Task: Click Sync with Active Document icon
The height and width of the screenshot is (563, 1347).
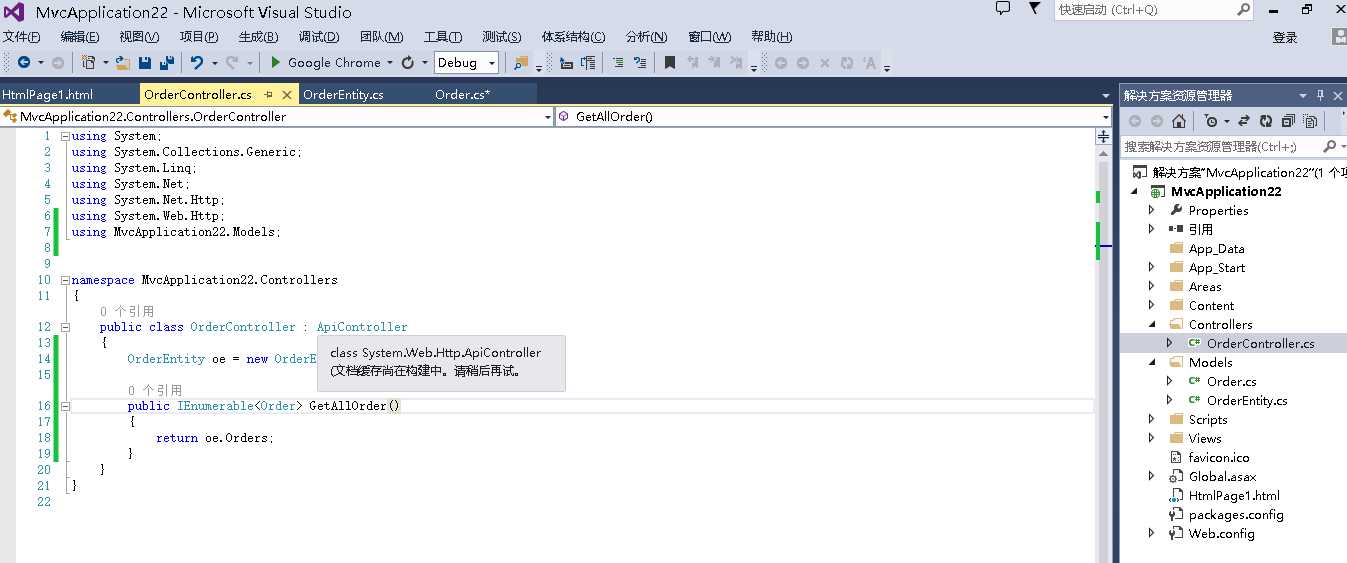Action: [x=1244, y=121]
